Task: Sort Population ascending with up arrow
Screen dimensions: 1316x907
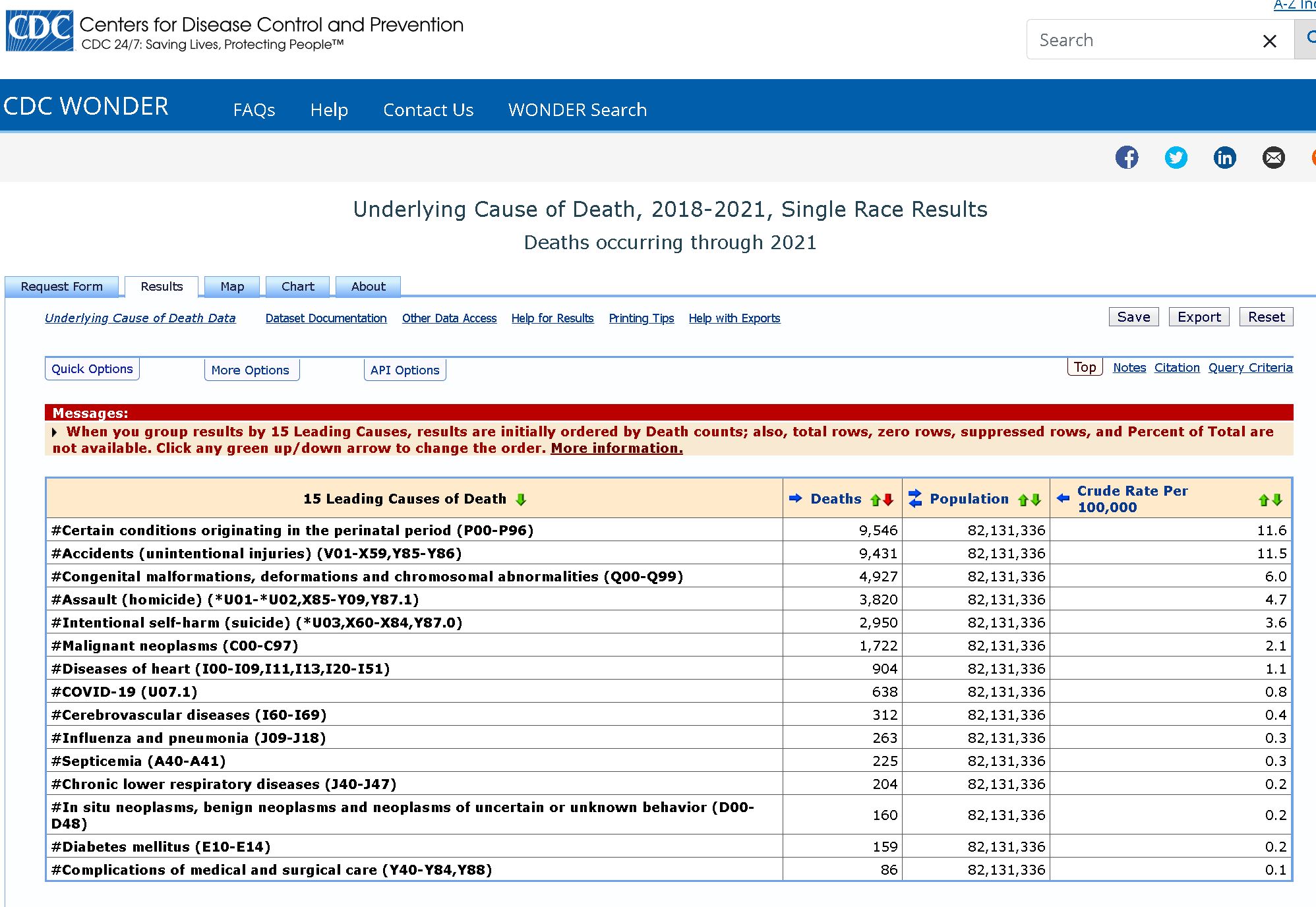Action: coord(1023,500)
